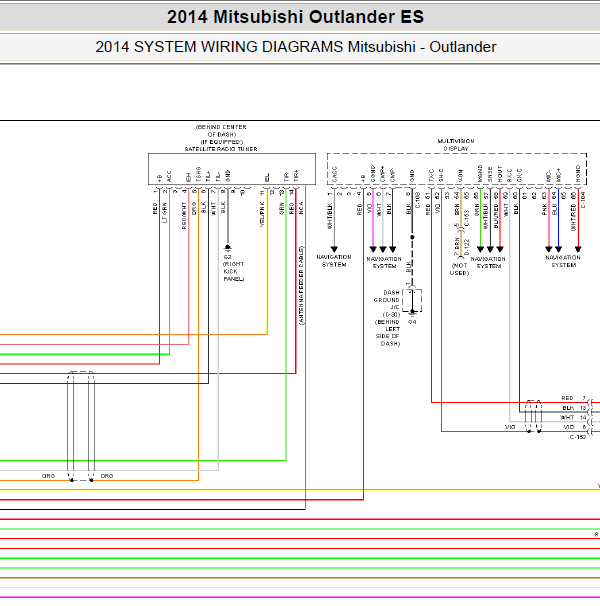Select the 'HGND' pin name on display

click(x=578, y=174)
